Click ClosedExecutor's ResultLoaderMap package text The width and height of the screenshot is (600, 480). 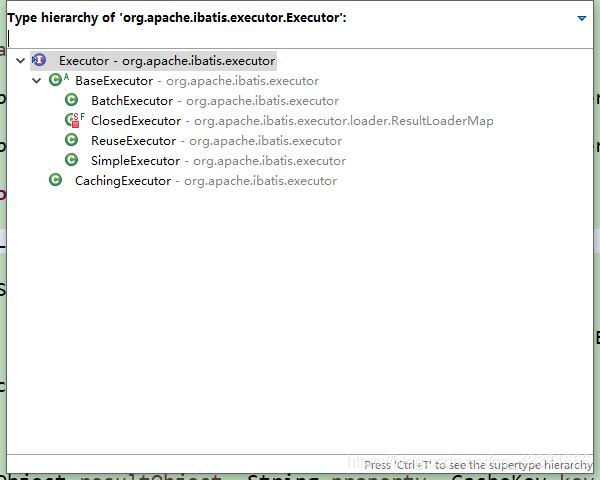pyautogui.click(x=344, y=121)
